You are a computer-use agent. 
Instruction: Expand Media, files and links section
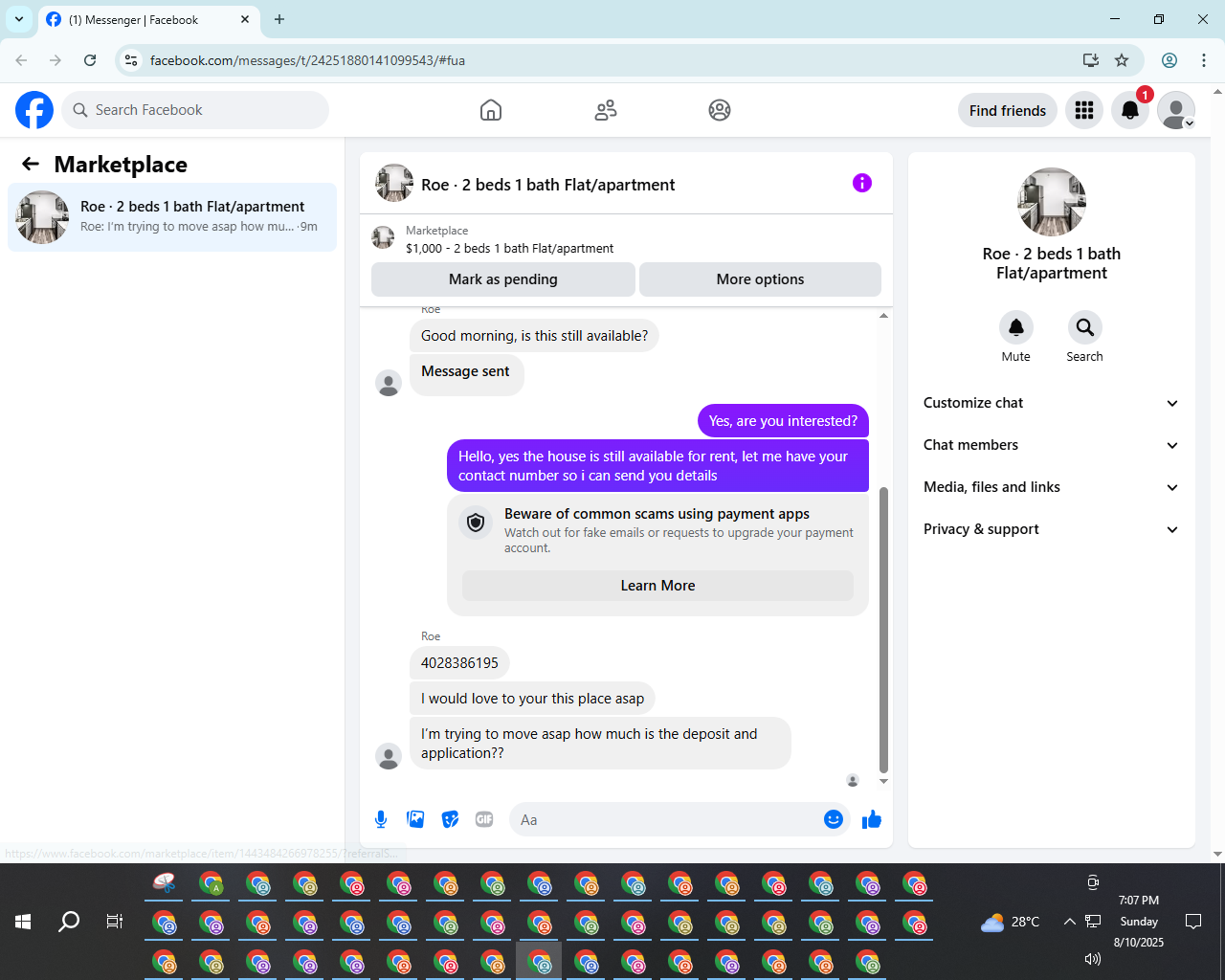(x=1051, y=487)
